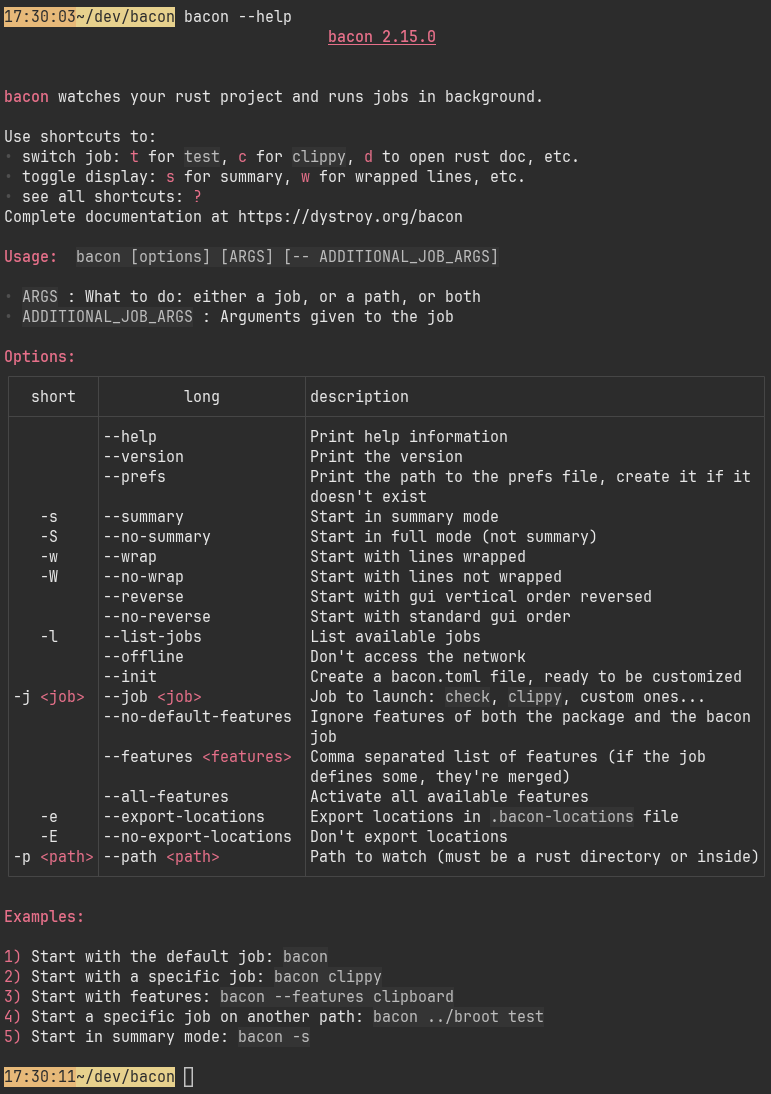Click the 'description' column header
This screenshot has height=1094, width=771.
[x=359, y=397]
